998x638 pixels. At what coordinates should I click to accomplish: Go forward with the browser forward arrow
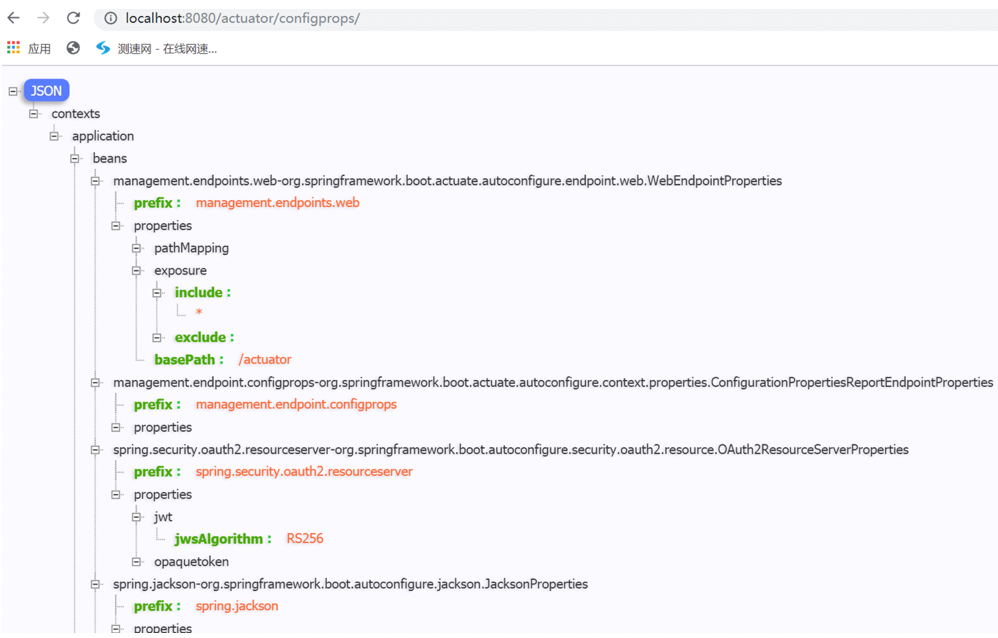click(x=43, y=18)
